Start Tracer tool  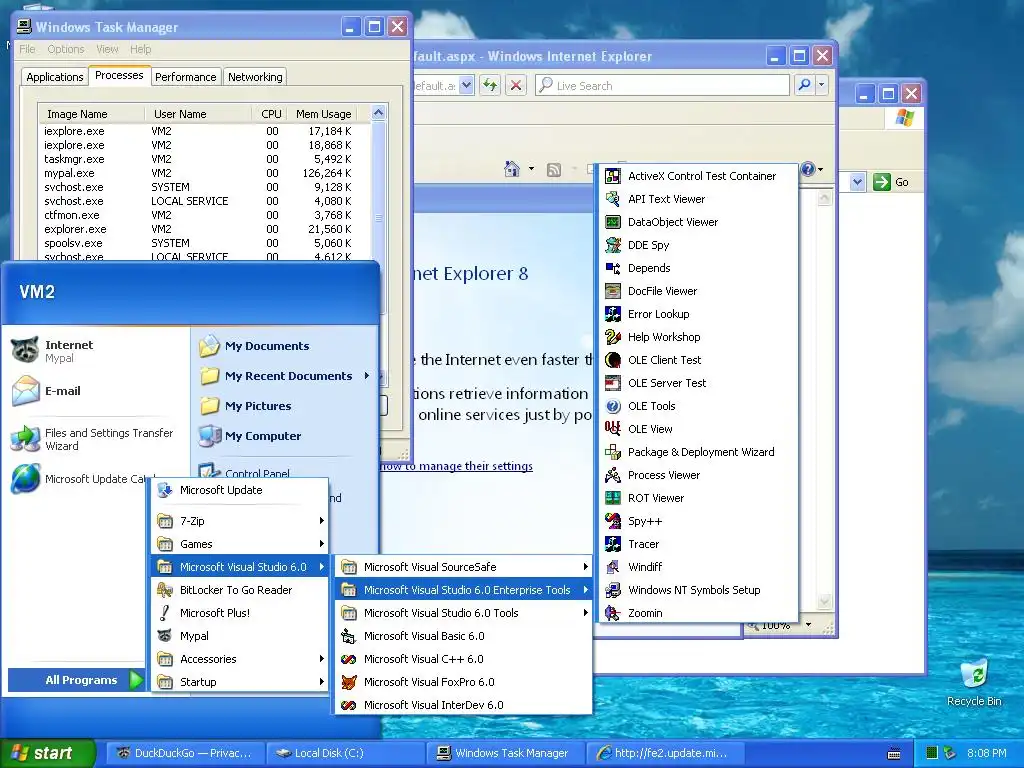click(698, 544)
